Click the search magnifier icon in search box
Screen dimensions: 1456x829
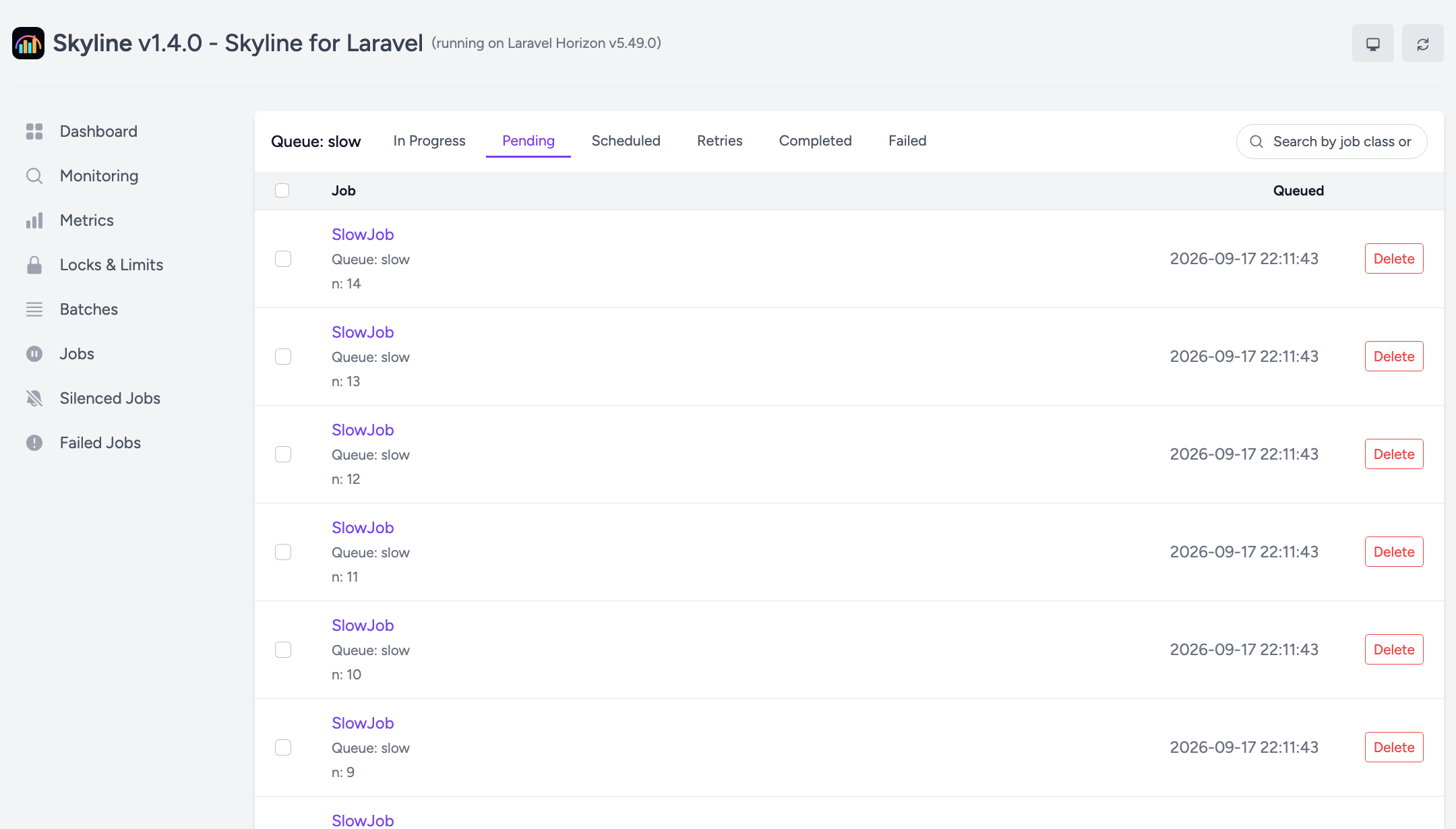(1256, 142)
